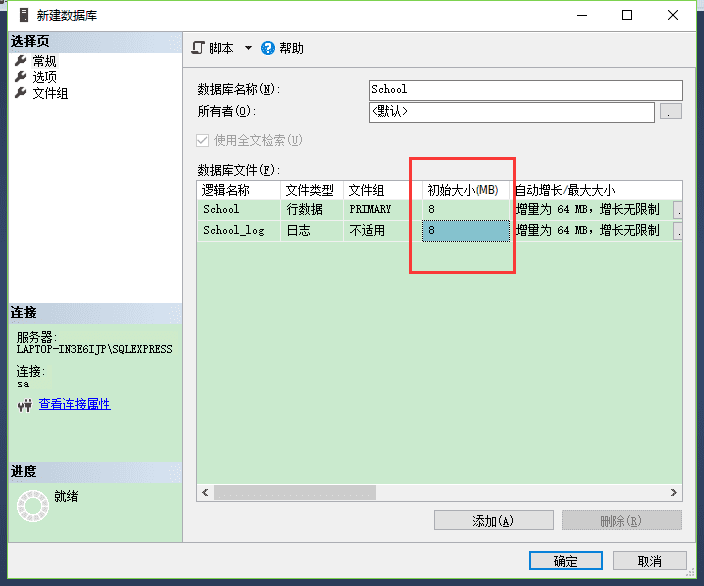Open the 查看连接属性 link
The height and width of the screenshot is (586, 704).
click(x=75, y=404)
